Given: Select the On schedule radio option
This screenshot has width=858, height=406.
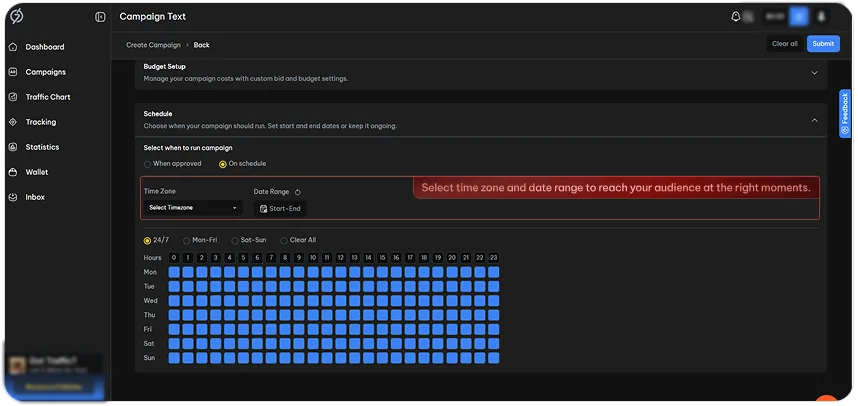Looking at the screenshot, I should point(223,164).
